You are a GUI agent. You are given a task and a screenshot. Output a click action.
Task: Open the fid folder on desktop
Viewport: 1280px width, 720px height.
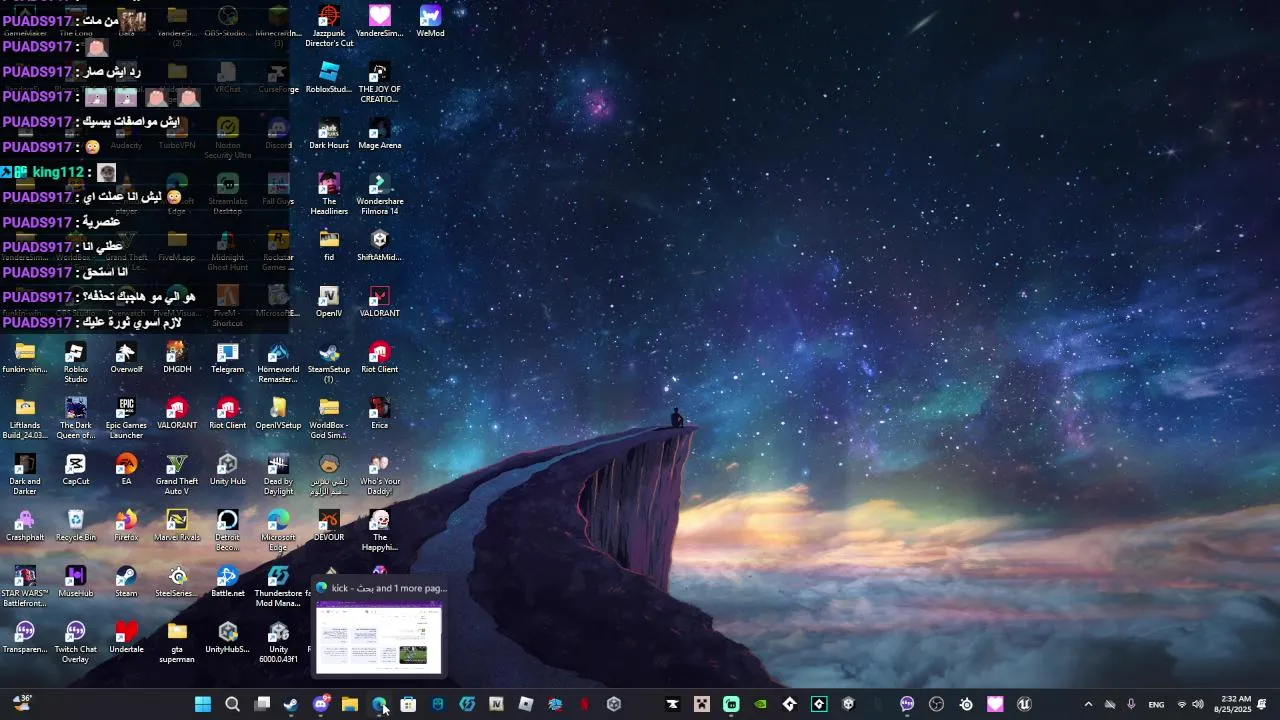pos(329,246)
